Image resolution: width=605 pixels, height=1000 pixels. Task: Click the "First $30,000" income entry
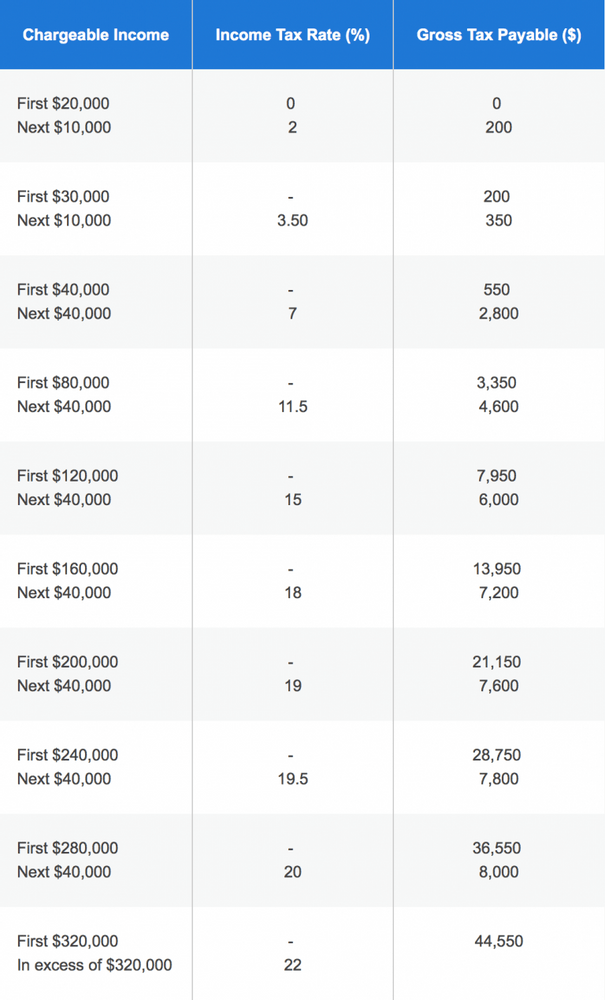point(63,197)
